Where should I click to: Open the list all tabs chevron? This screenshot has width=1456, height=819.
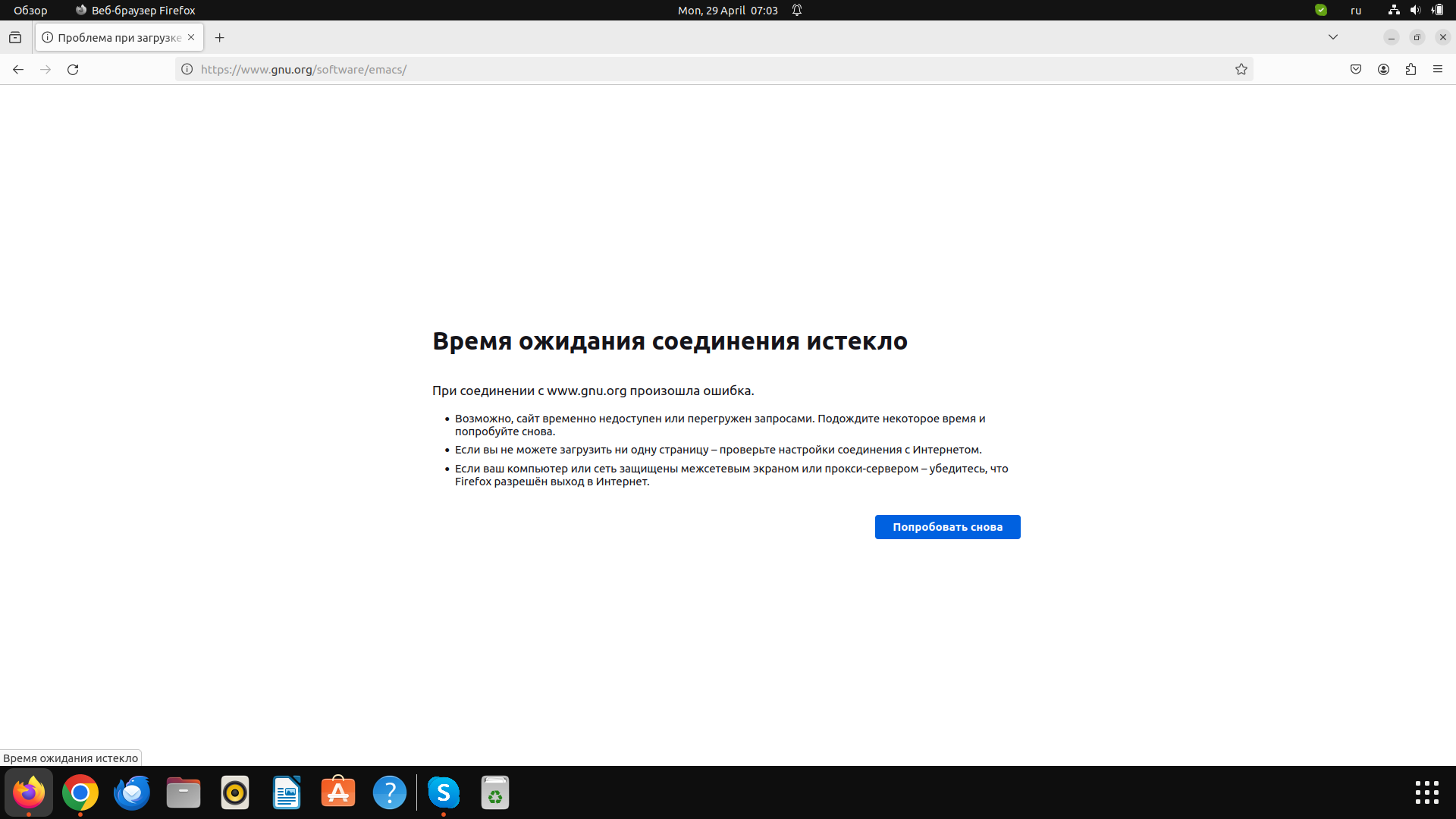coord(1334,36)
